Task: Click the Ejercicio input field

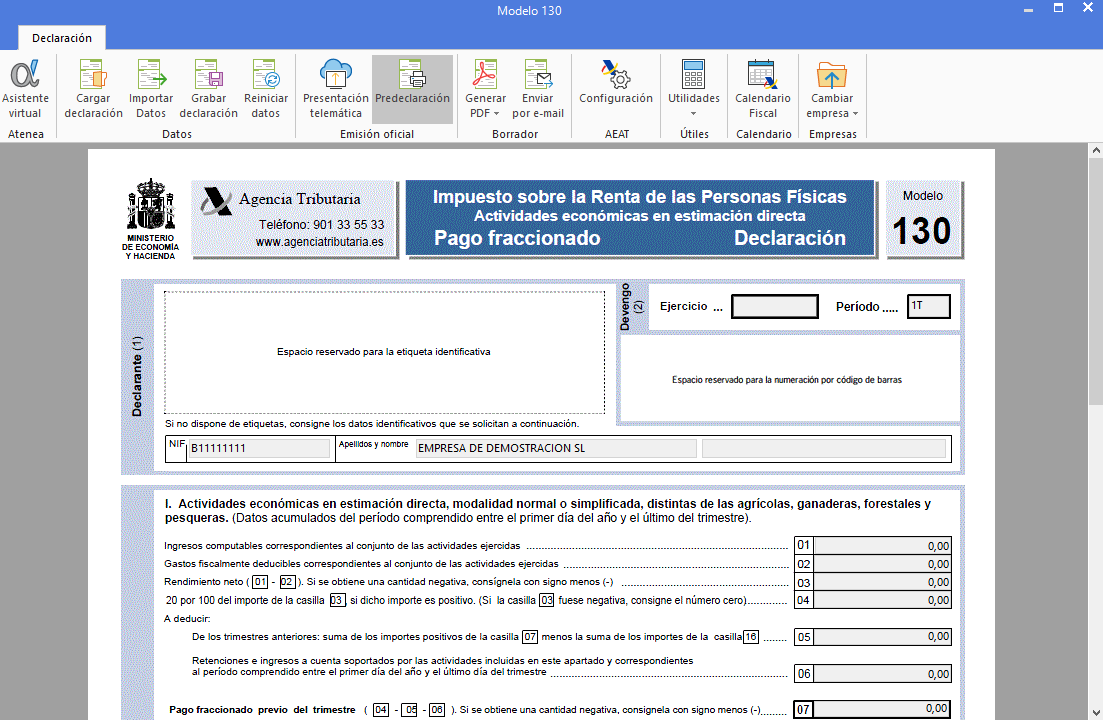Action: [x=774, y=306]
